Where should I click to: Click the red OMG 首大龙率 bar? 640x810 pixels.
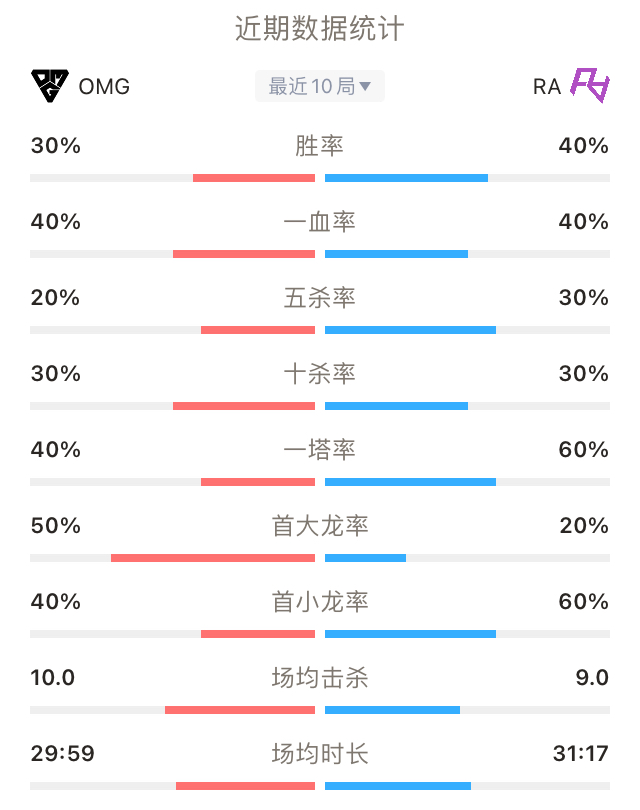click(x=213, y=558)
